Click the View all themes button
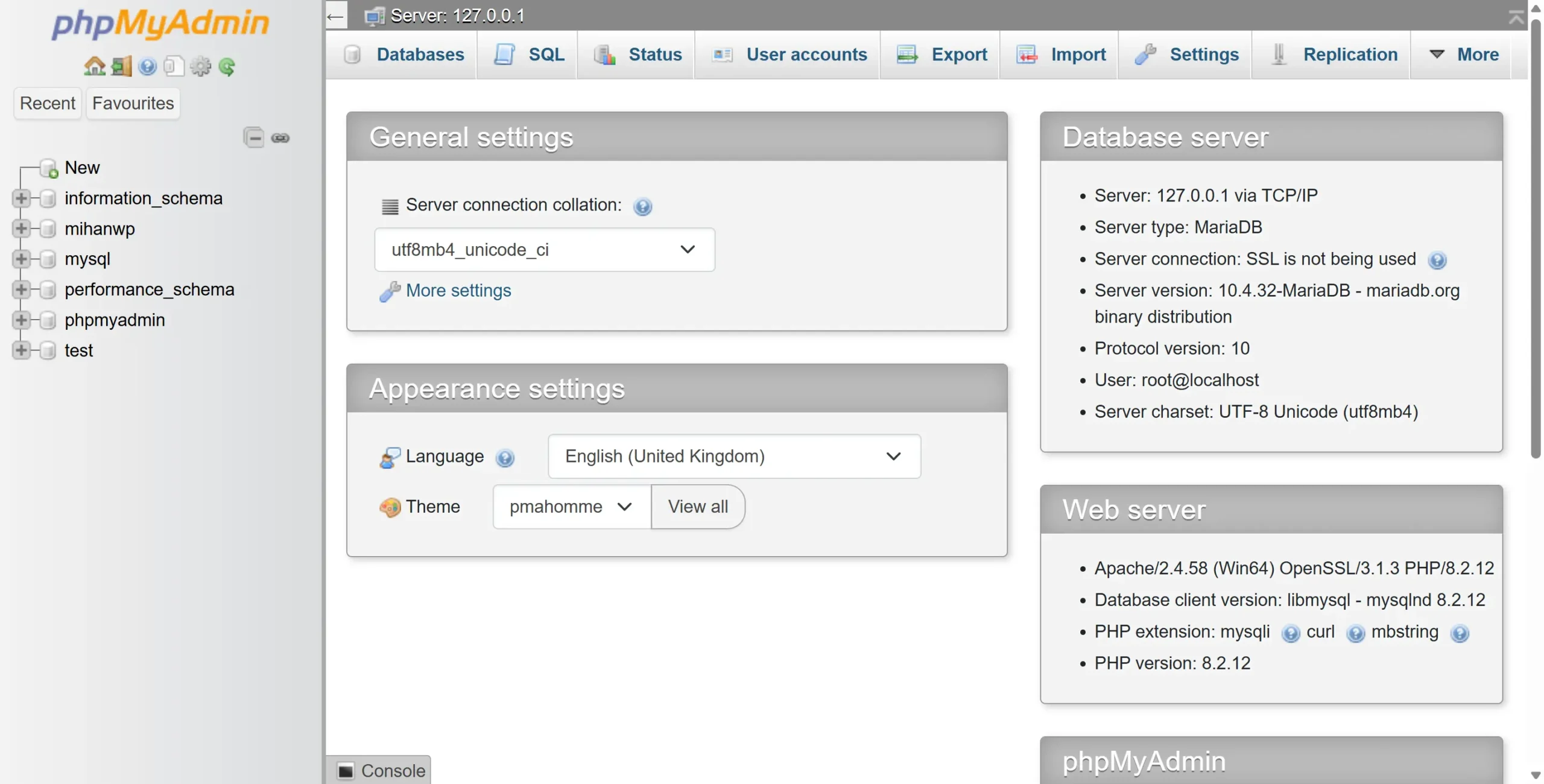1544x784 pixels. click(x=698, y=507)
